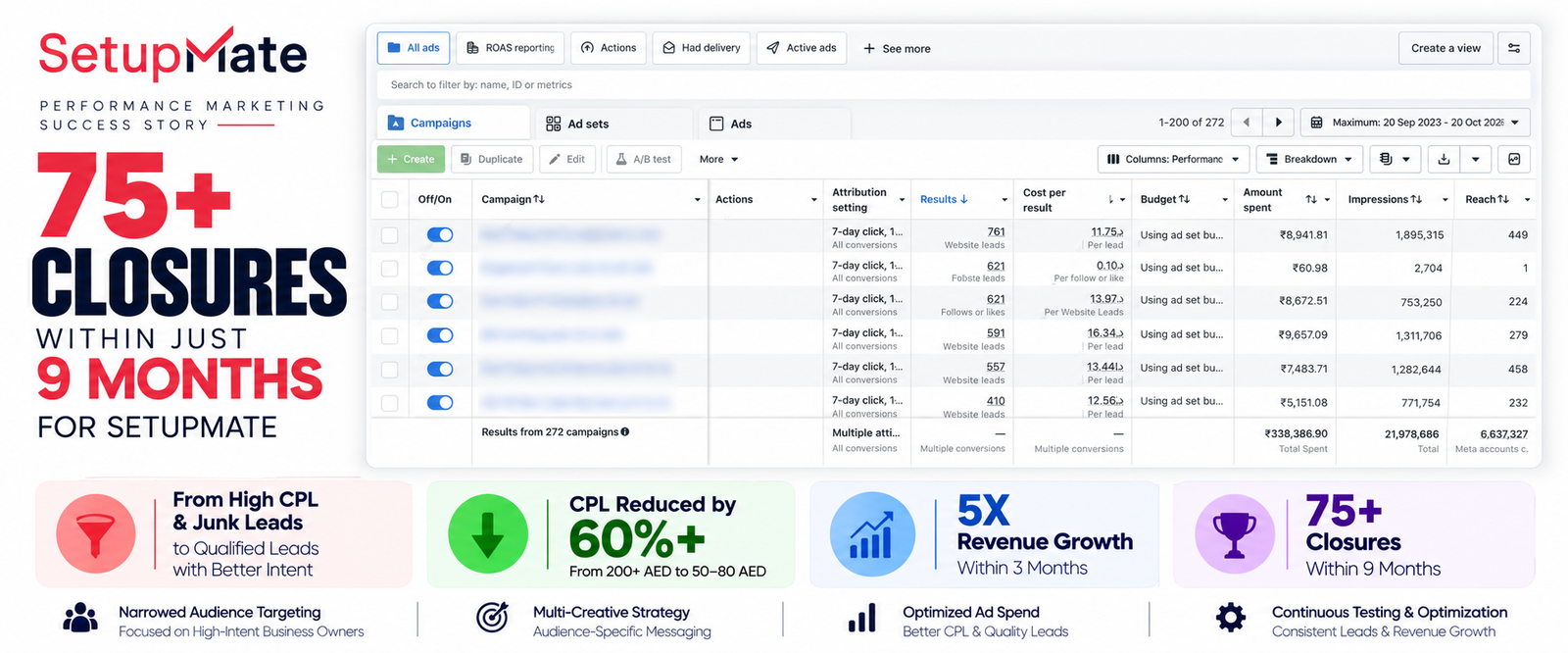
Task: Click the sort arrow in Cost per result header
Action: pyautogui.click(x=1110, y=200)
